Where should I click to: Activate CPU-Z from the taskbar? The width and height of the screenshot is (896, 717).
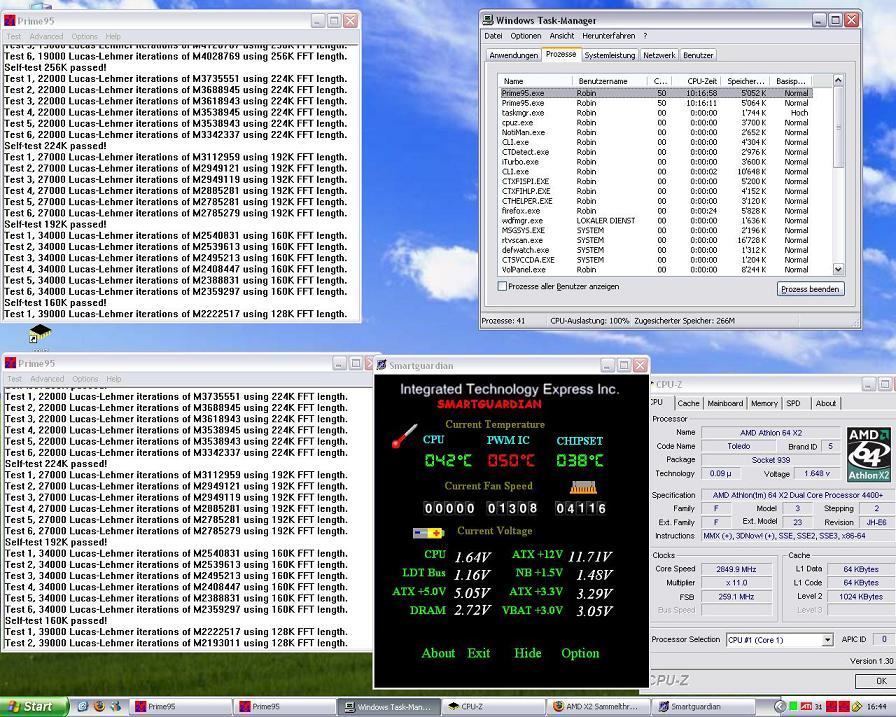coord(493,707)
